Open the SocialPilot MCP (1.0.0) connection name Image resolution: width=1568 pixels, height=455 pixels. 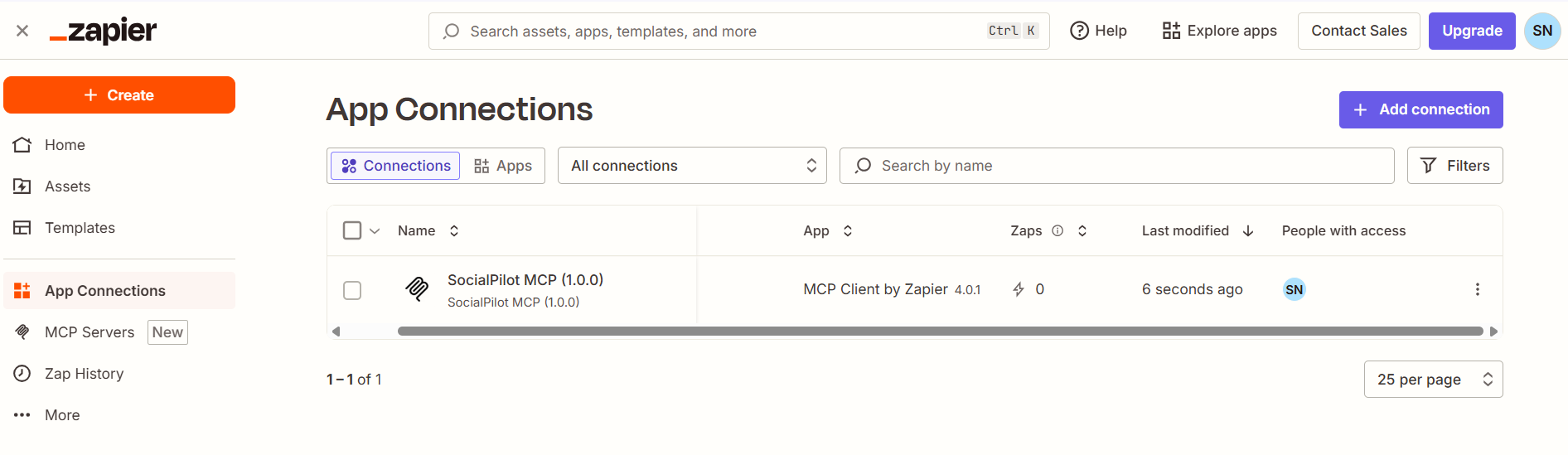525,280
